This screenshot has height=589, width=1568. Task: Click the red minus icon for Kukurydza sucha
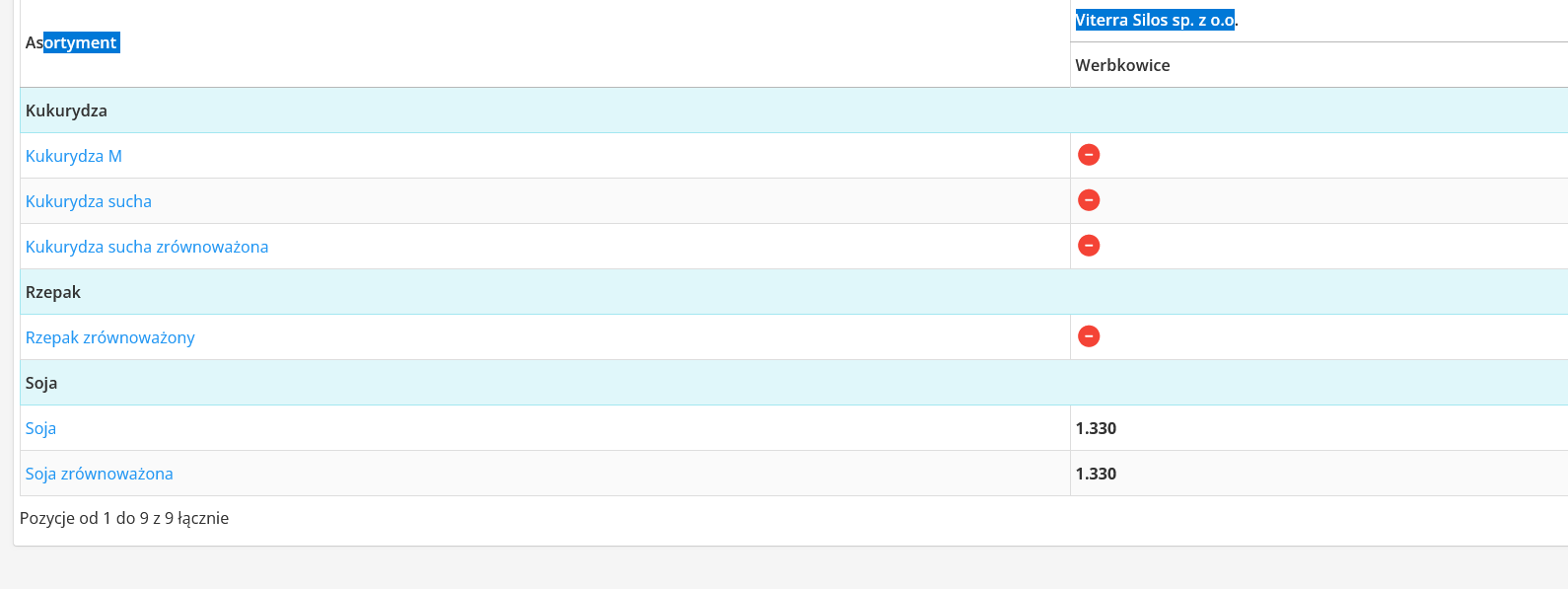tap(1089, 200)
